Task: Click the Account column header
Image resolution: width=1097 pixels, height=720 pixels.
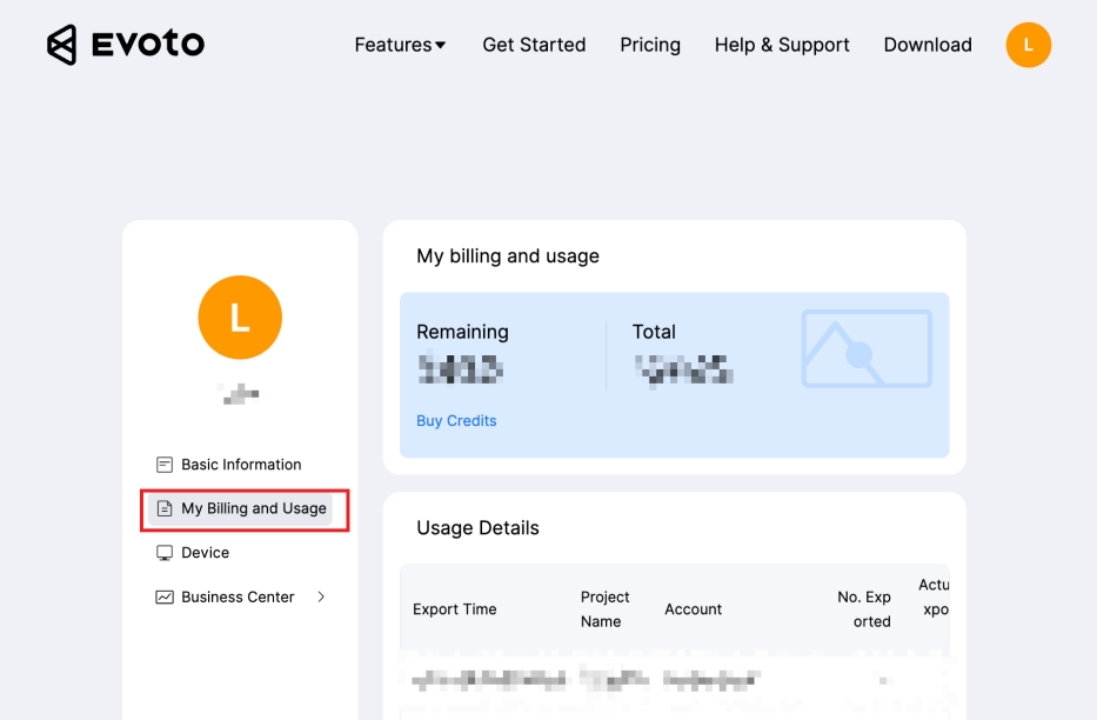Action: (693, 609)
